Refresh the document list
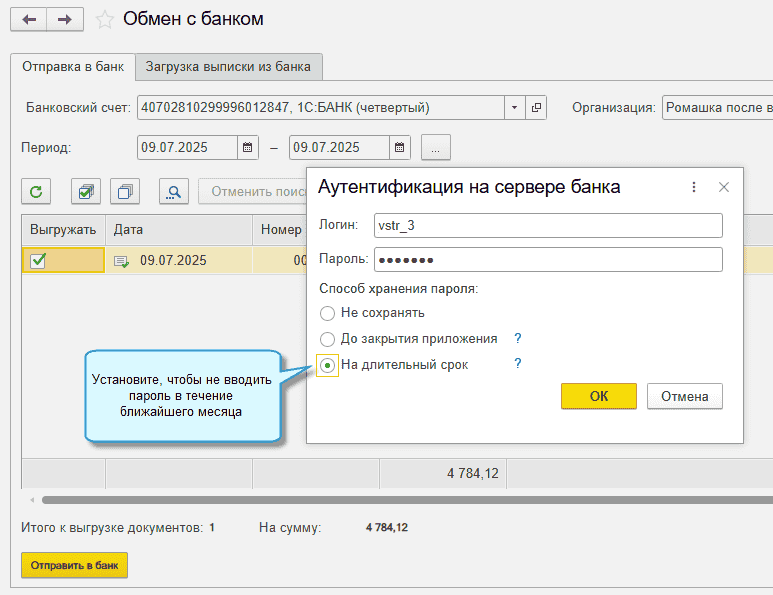Screen dimensions: 773x595 36,191
